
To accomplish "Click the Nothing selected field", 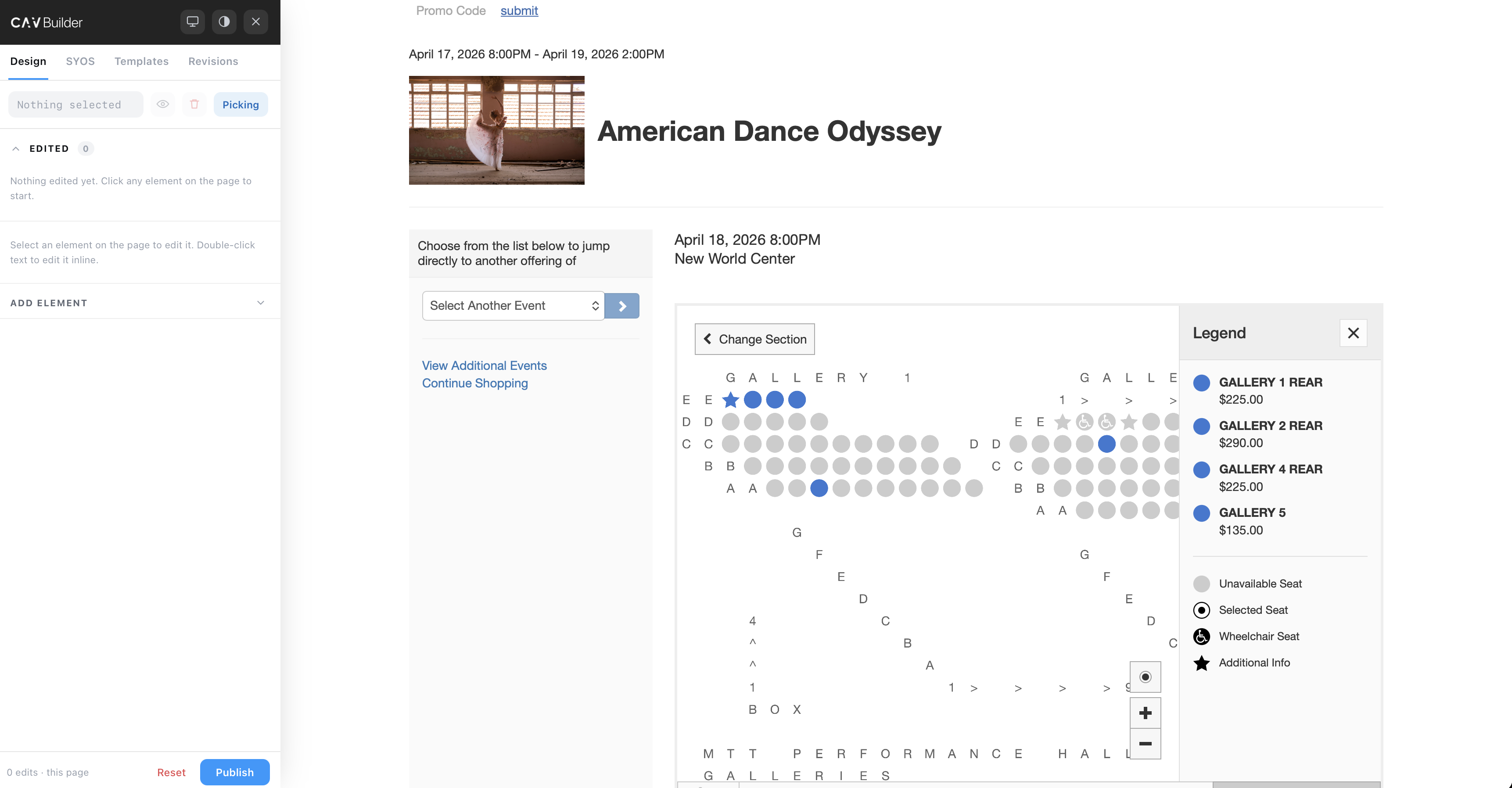I will click(76, 104).
